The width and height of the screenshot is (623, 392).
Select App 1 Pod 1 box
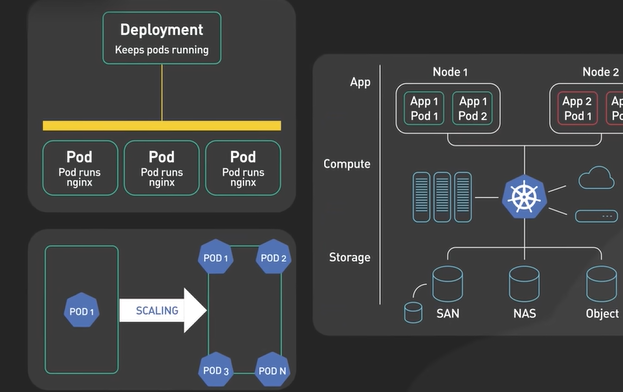click(424, 108)
